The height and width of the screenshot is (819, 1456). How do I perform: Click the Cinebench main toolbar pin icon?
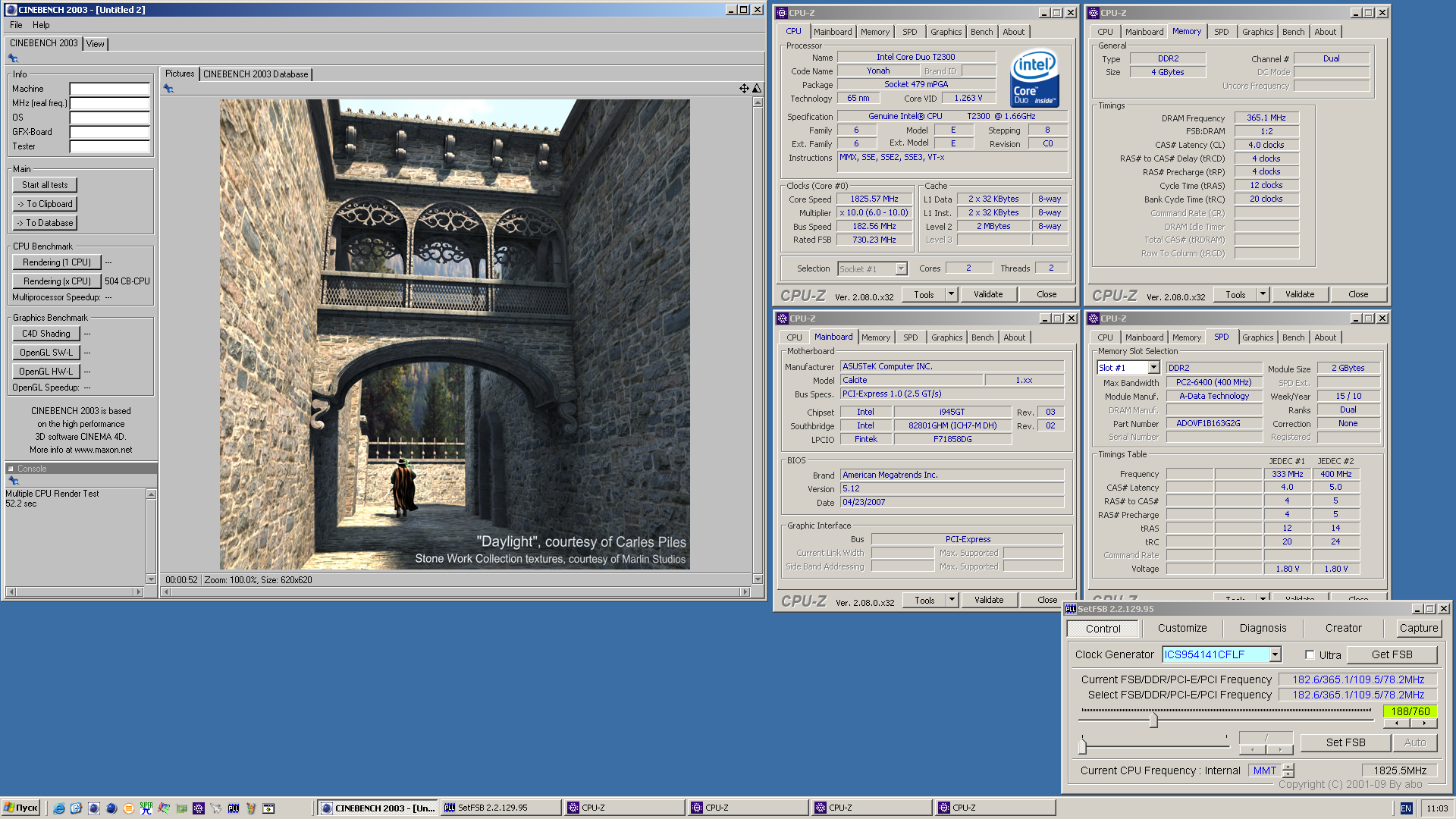coord(13,58)
